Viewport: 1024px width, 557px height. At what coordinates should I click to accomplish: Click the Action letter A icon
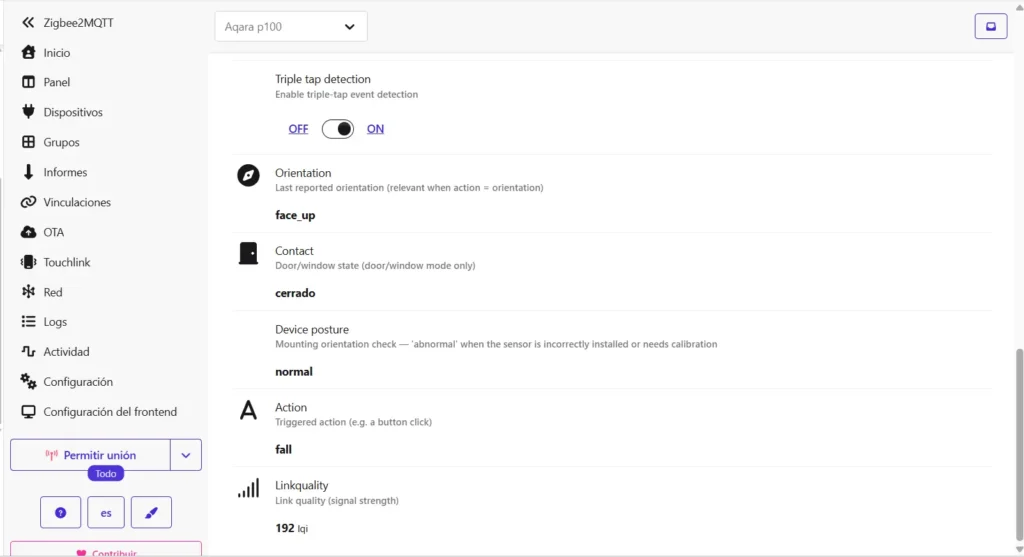[x=248, y=410]
